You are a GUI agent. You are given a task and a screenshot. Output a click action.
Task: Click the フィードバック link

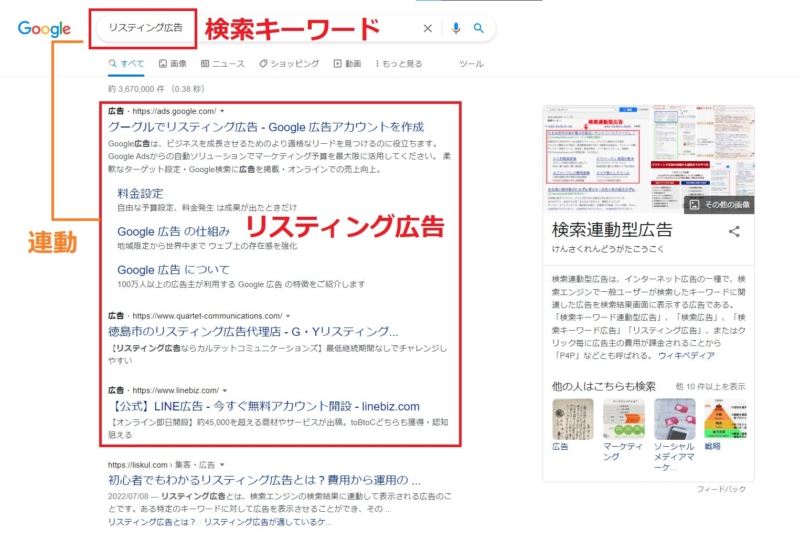pos(721,489)
